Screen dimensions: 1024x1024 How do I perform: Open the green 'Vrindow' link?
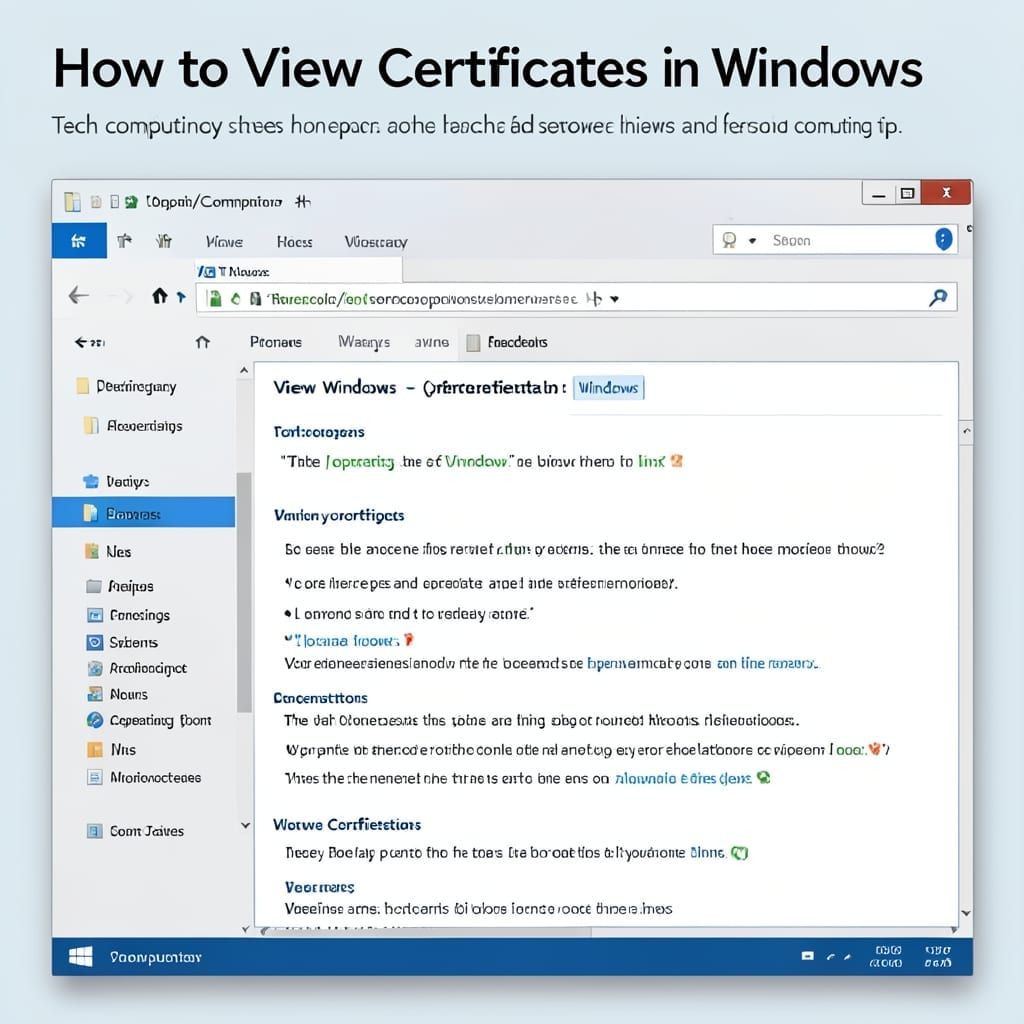pos(477,462)
